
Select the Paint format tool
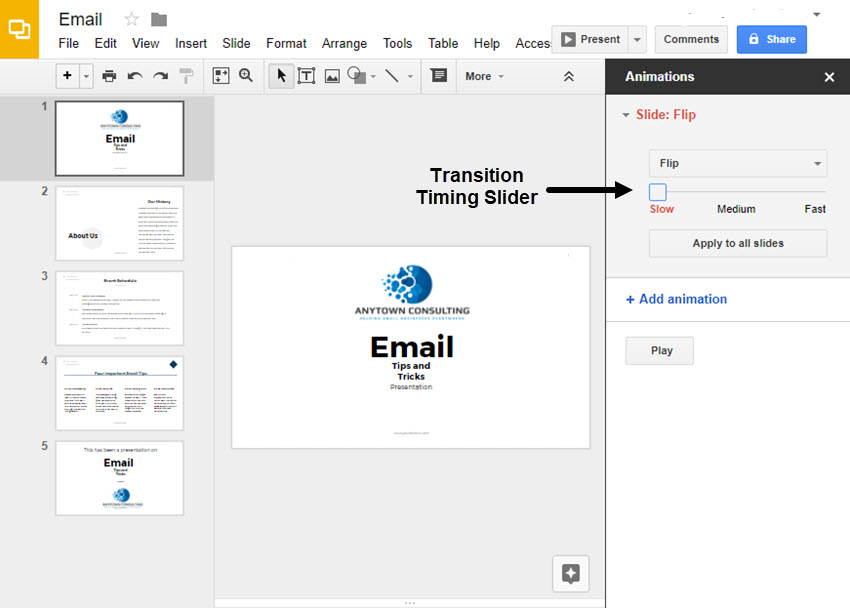tap(186, 76)
